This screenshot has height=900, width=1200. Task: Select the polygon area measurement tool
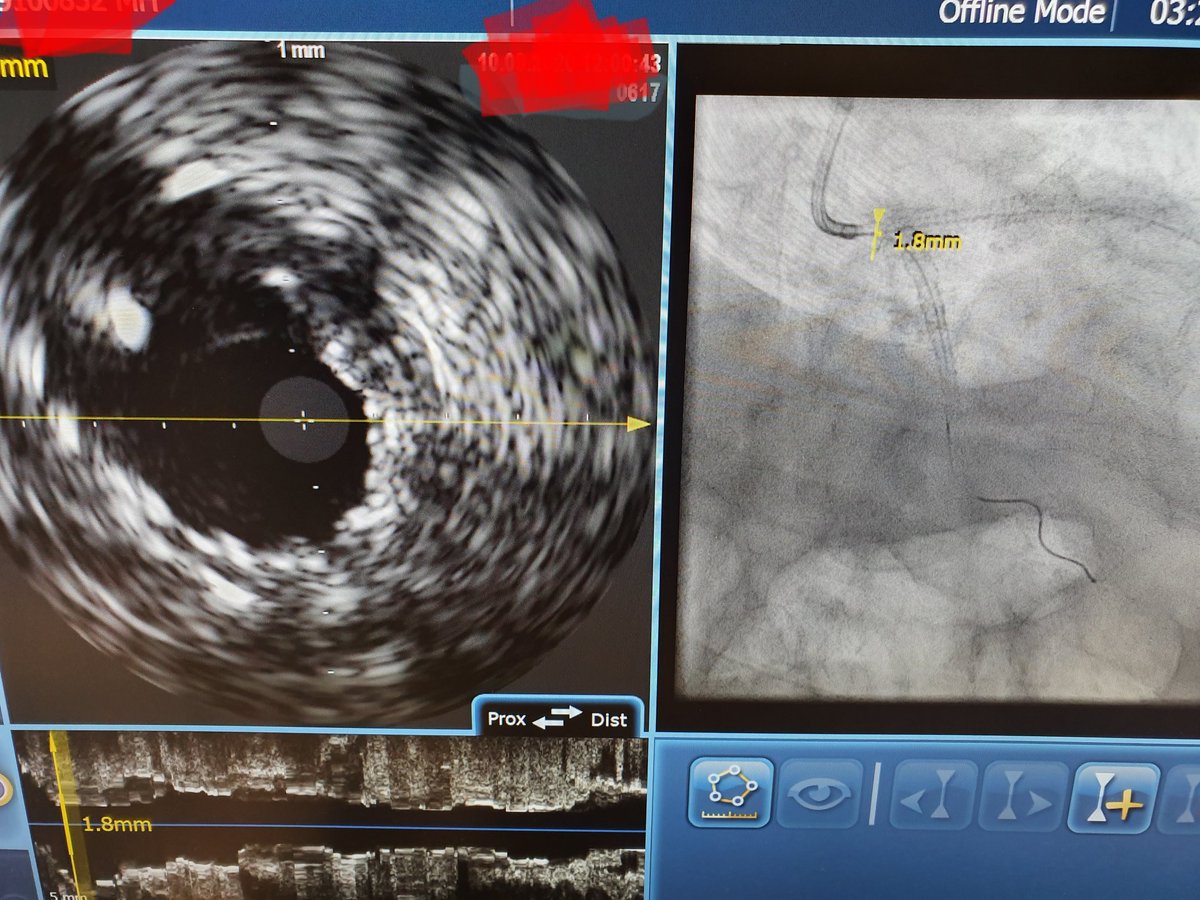730,794
